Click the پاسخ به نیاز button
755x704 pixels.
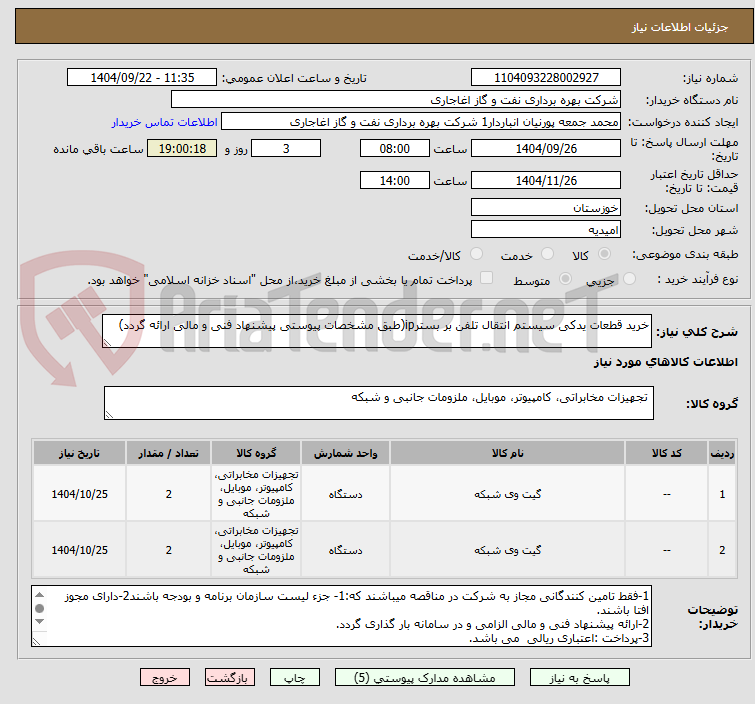coord(579,678)
